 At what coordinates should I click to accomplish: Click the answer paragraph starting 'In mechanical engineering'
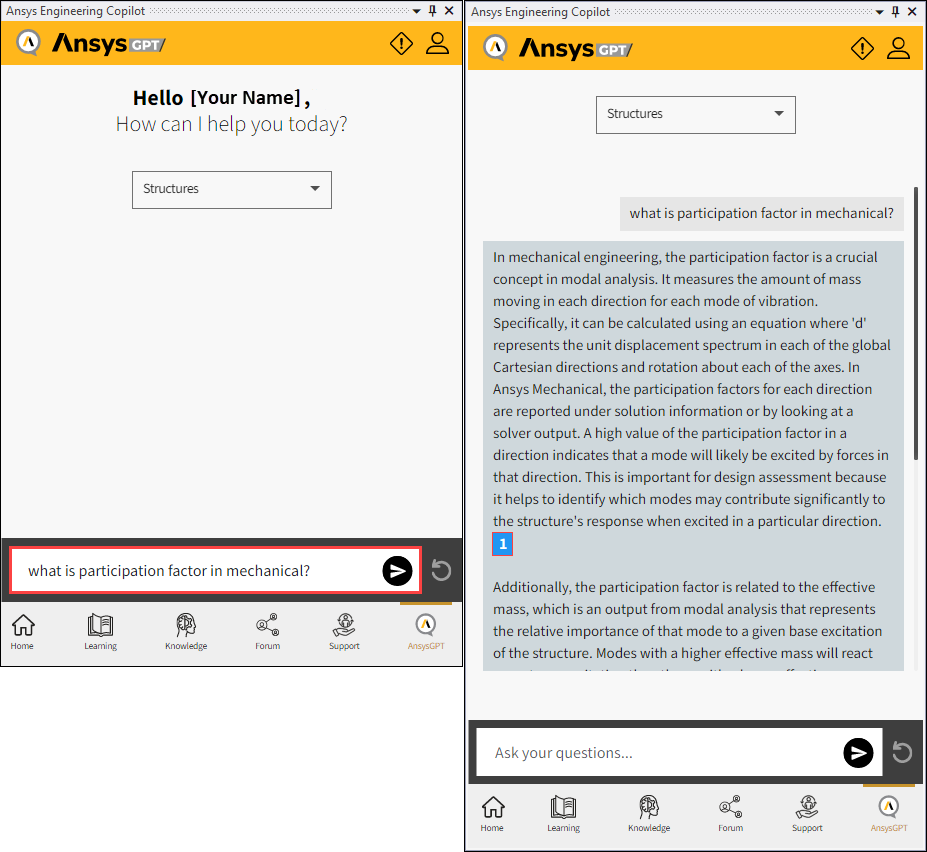point(693,389)
